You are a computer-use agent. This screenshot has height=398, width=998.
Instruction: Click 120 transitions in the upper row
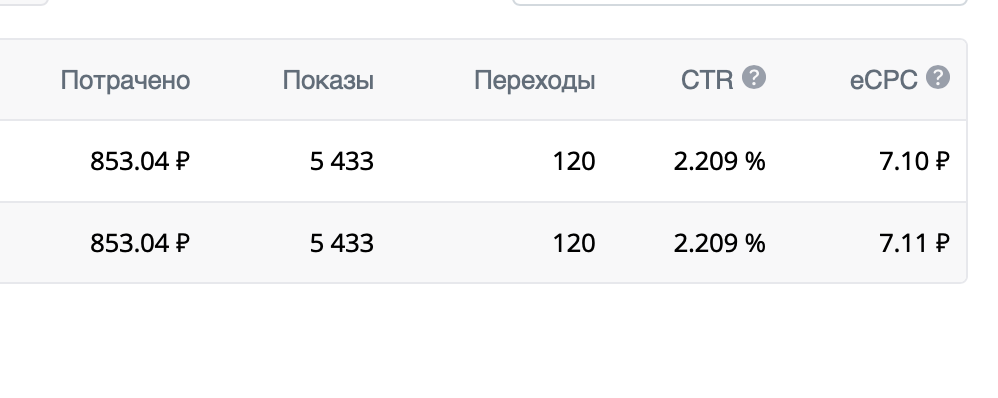(x=573, y=162)
